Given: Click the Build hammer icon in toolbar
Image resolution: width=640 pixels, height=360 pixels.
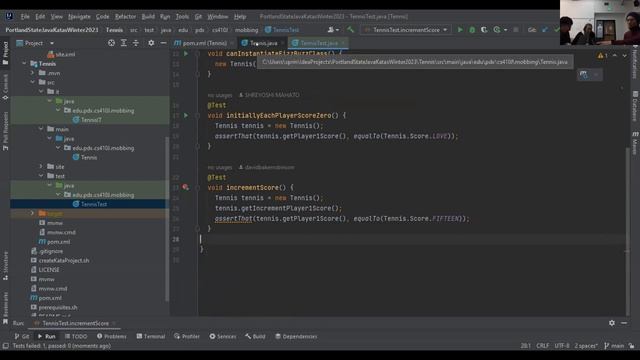Looking at the screenshot, I should click(x=350, y=30).
